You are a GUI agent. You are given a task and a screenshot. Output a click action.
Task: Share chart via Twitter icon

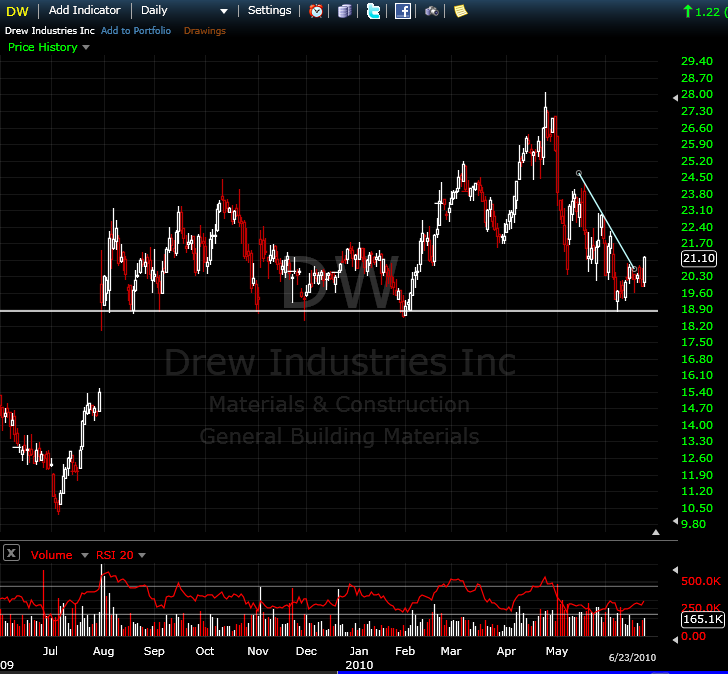click(x=373, y=11)
